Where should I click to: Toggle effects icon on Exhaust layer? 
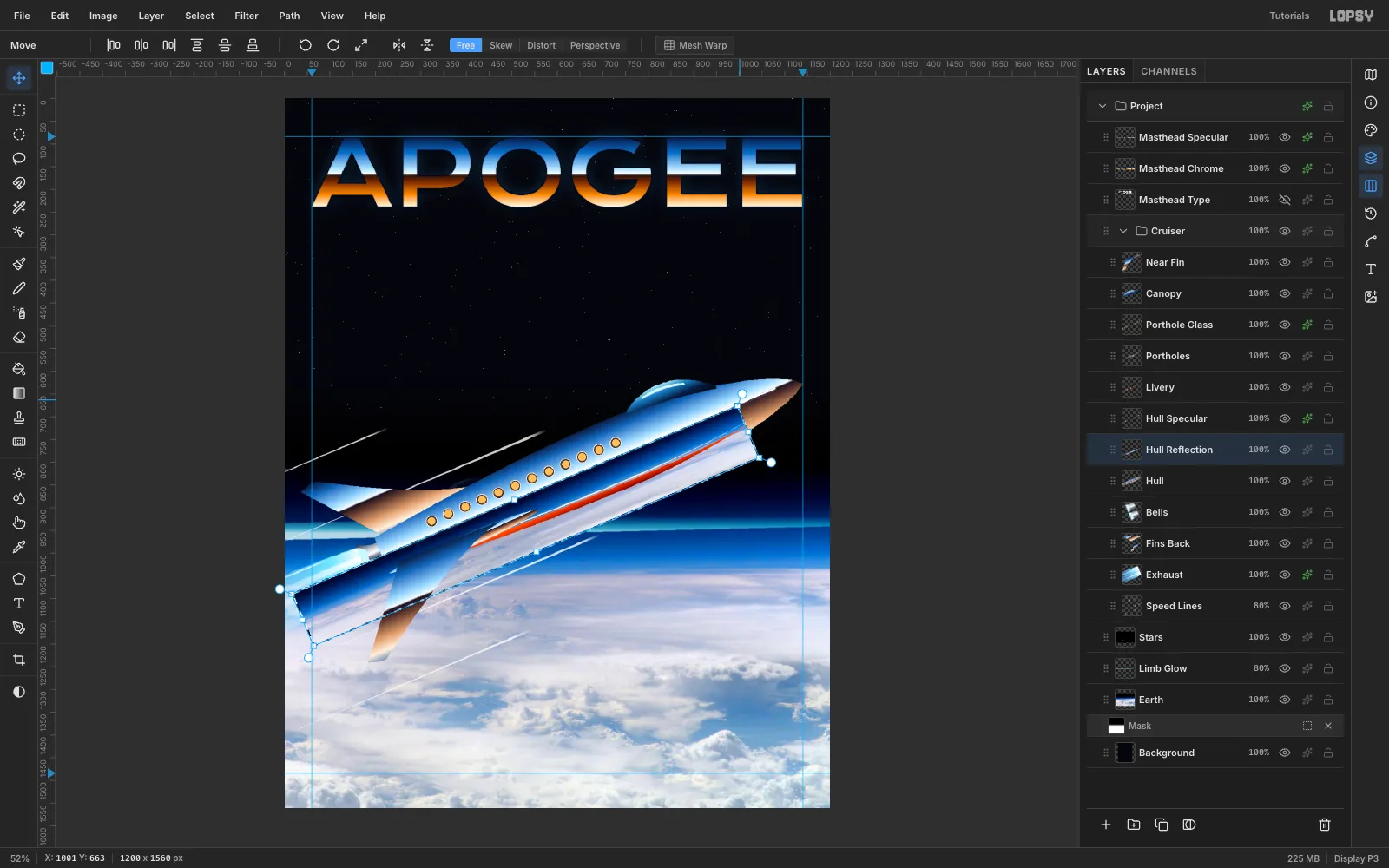pos(1307,575)
